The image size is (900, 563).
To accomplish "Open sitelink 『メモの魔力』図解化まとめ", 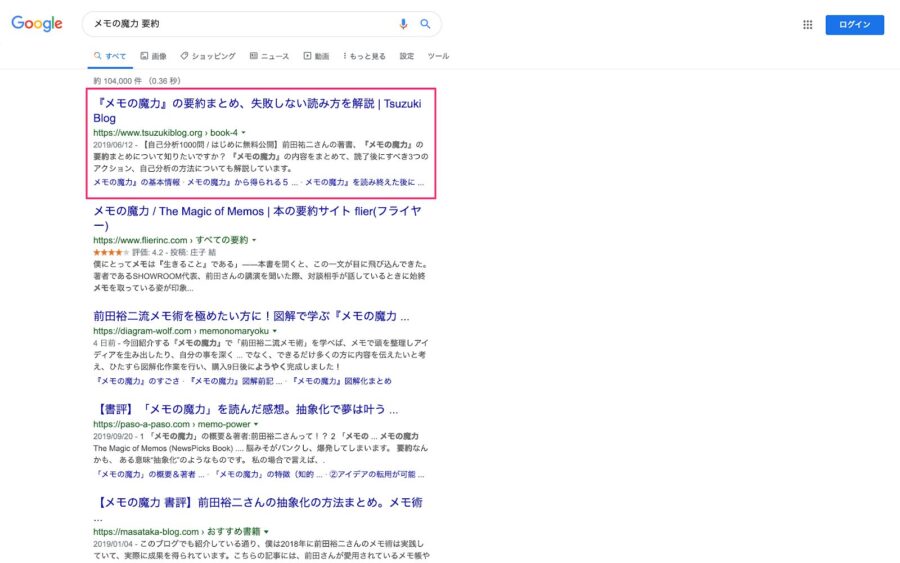I will coord(341,380).
